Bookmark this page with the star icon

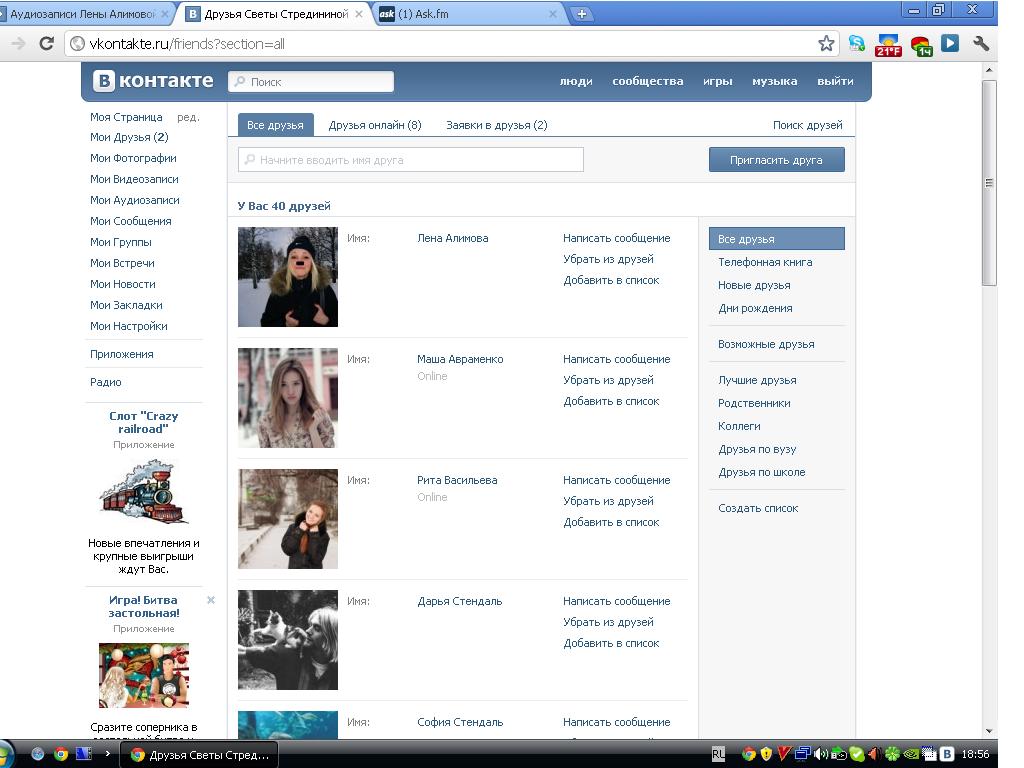[826, 44]
